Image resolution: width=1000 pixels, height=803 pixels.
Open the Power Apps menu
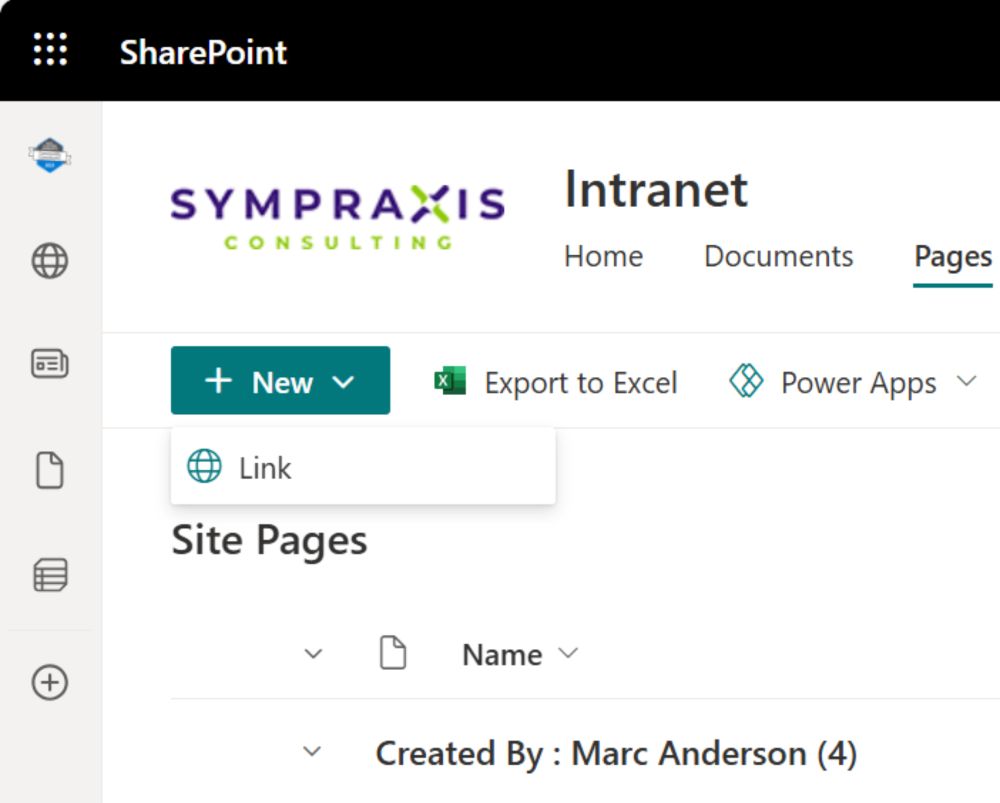pos(853,382)
